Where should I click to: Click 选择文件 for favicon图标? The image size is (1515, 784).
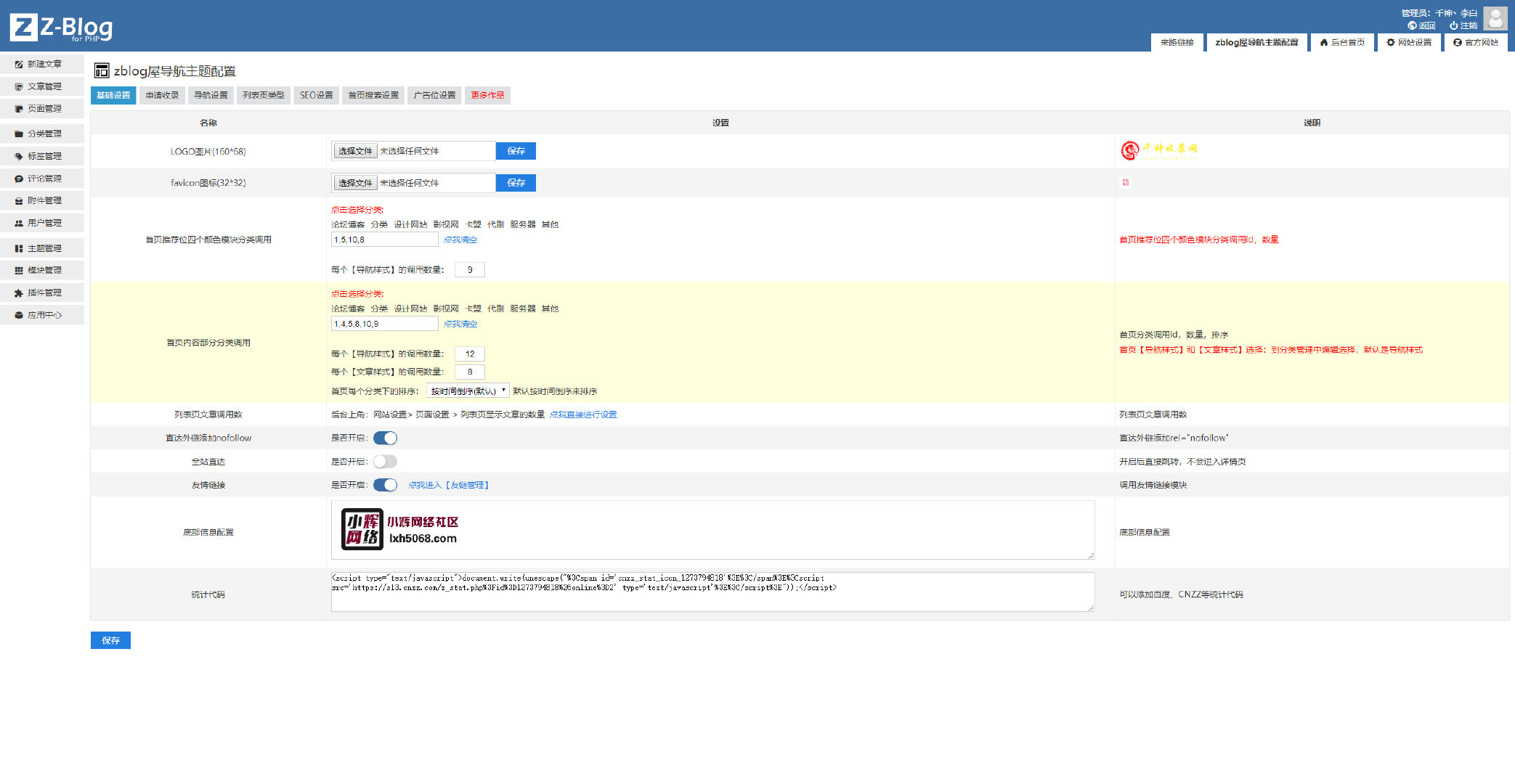pyautogui.click(x=355, y=183)
